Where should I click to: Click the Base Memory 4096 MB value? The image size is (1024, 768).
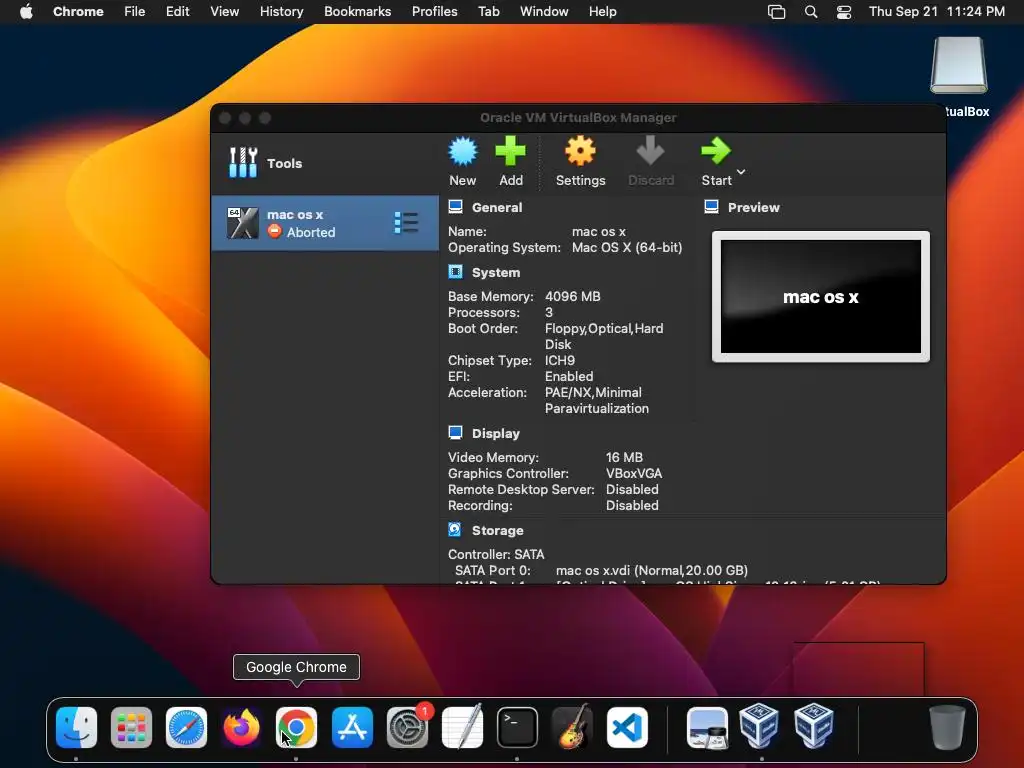[573, 296]
